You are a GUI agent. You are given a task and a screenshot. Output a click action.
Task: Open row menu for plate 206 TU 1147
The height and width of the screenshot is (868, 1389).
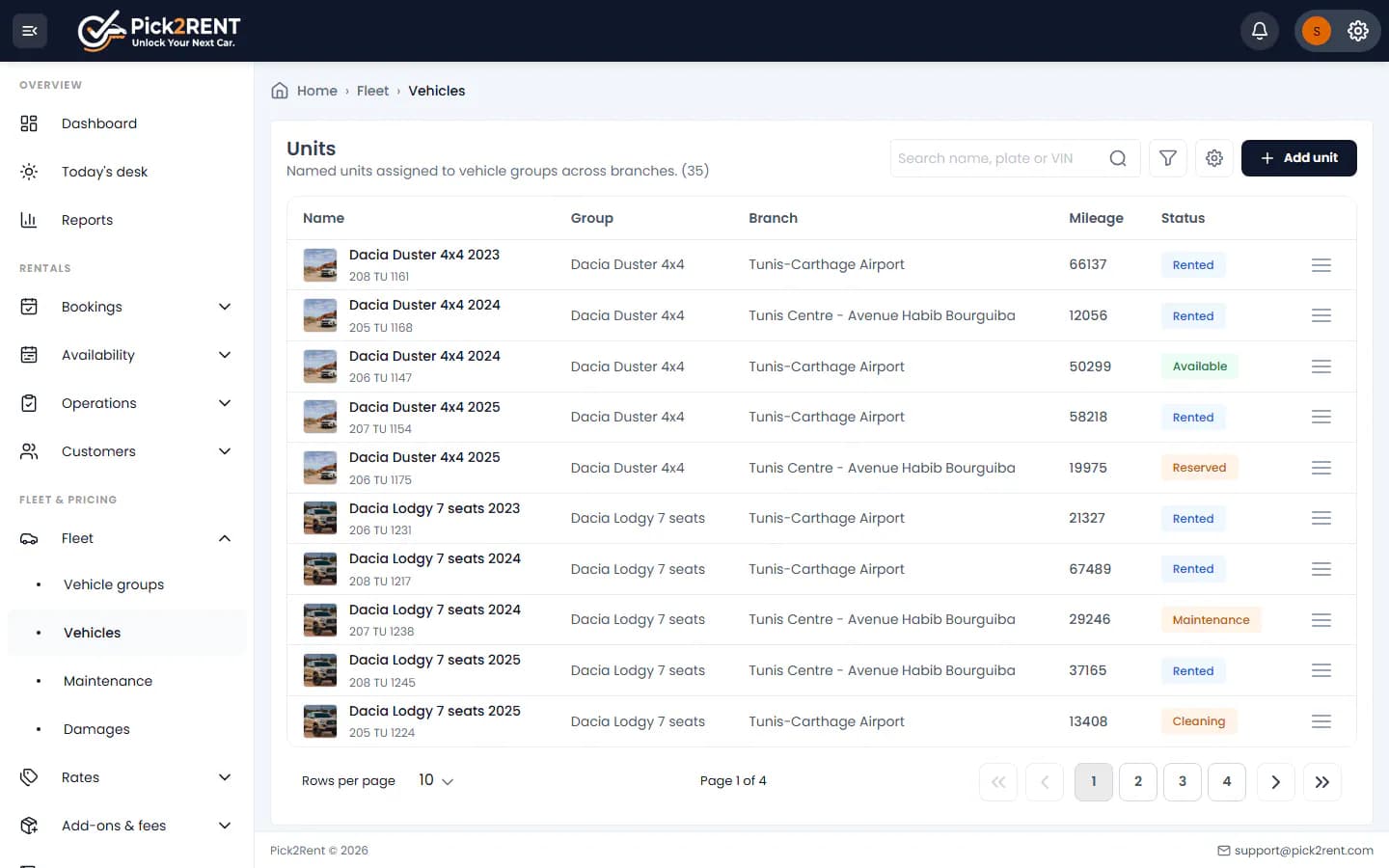[x=1321, y=366]
